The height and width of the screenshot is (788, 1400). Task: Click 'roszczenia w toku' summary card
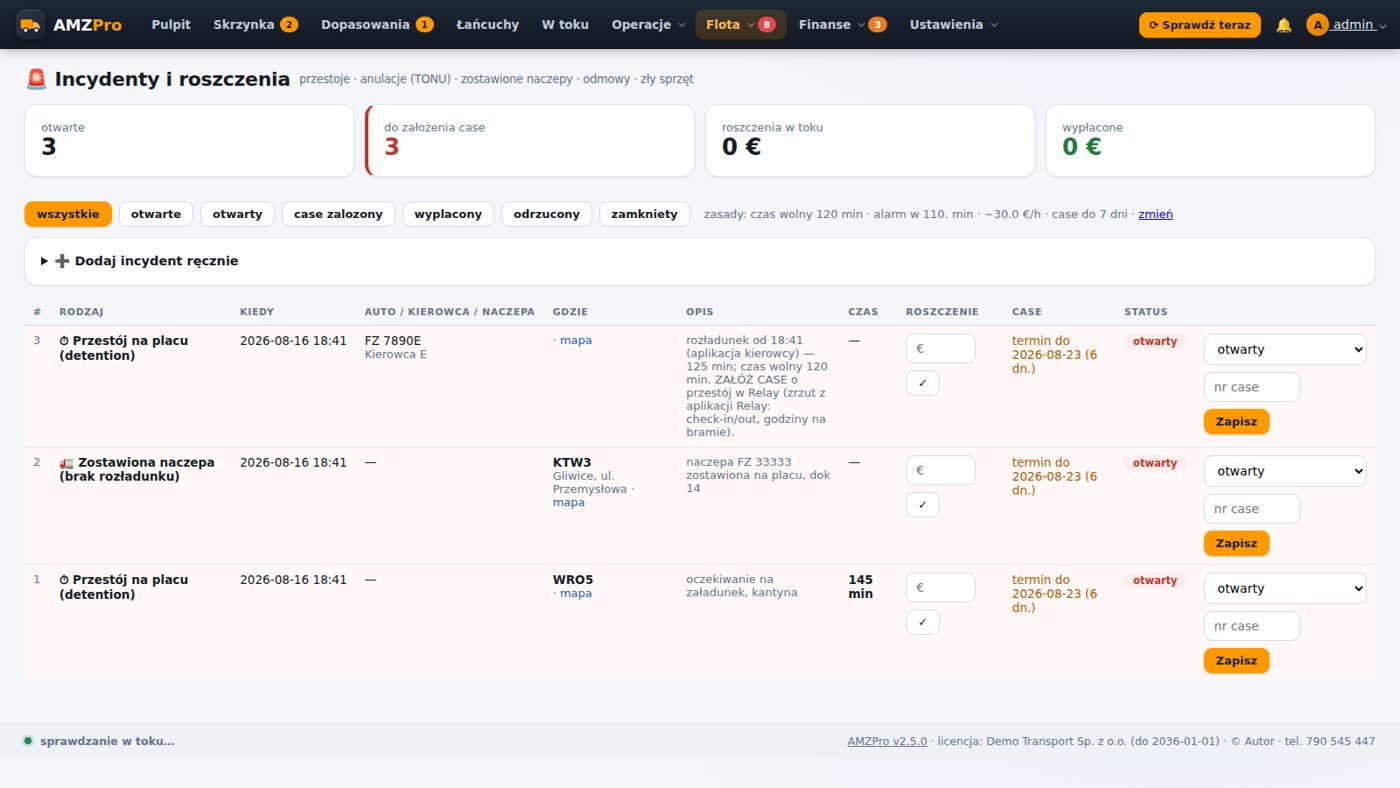coord(870,141)
